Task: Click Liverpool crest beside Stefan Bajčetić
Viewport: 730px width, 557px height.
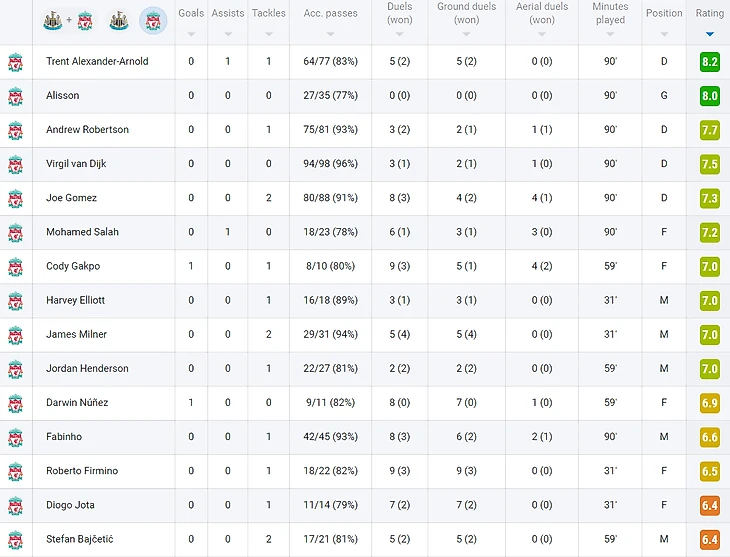Action: coord(15,539)
